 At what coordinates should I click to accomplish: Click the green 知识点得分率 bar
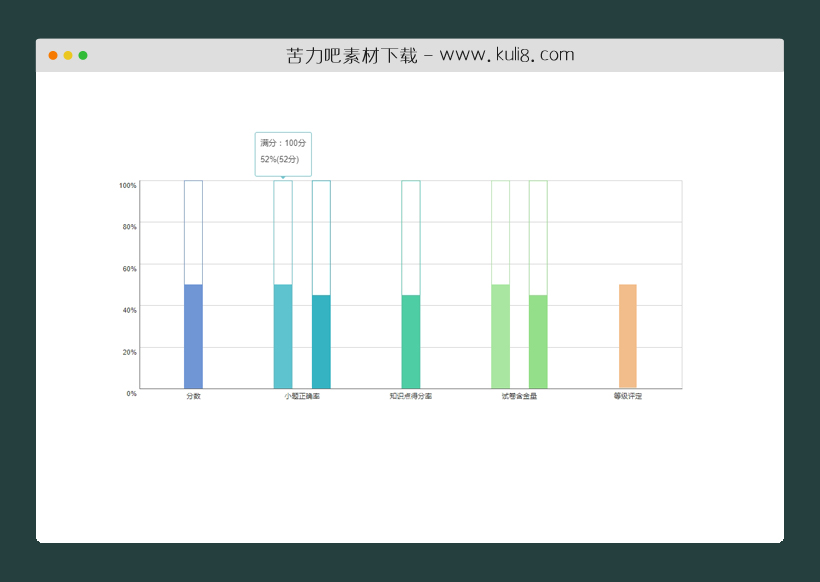point(410,341)
